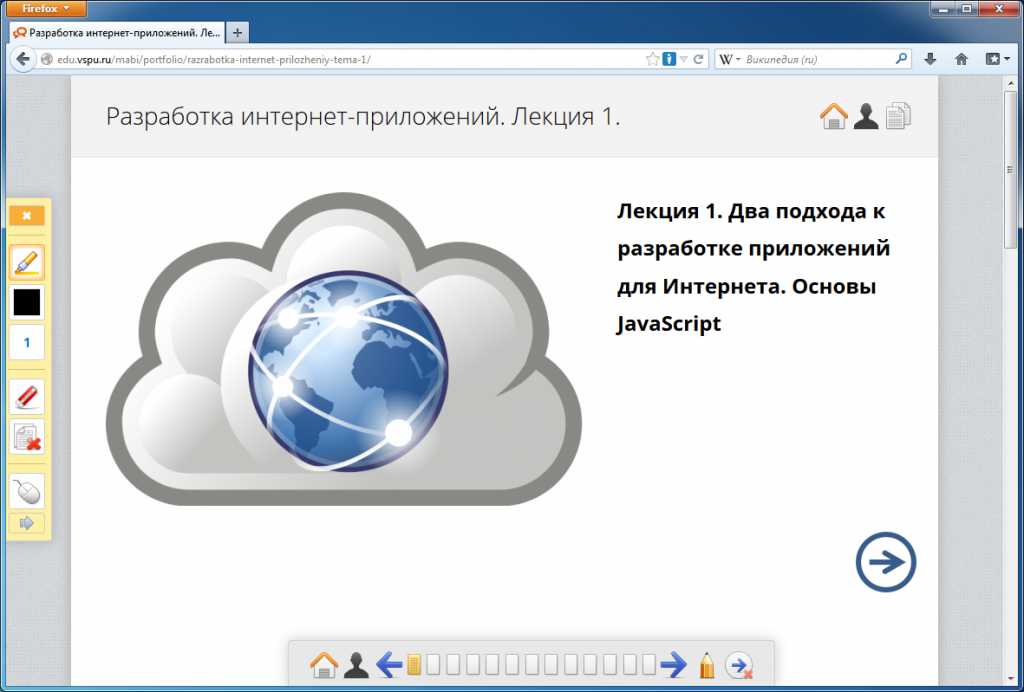Jump to the second slide marker

click(434, 664)
